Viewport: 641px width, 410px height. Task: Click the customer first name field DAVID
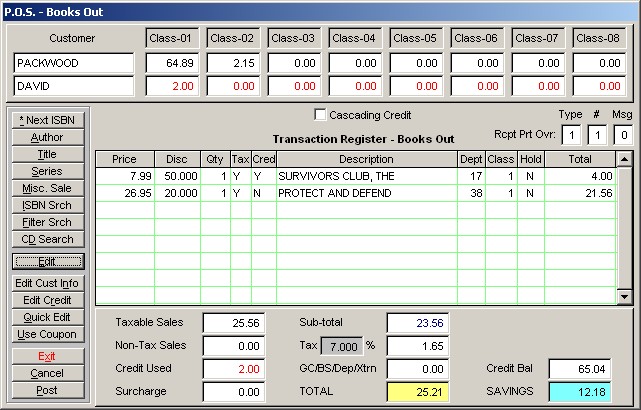(x=74, y=86)
